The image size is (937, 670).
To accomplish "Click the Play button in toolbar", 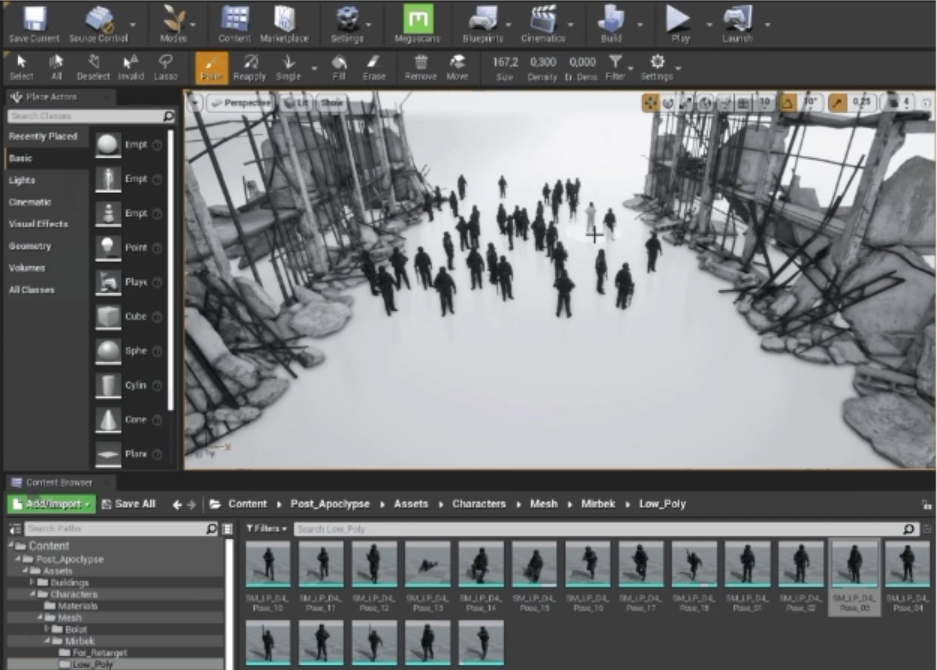I will (679, 22).
